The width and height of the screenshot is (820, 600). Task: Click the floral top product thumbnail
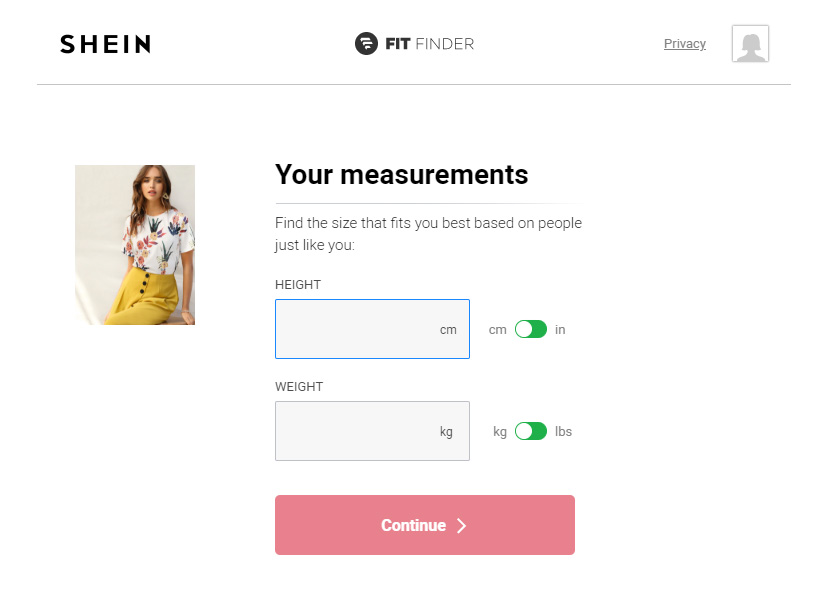click(x=134, y=244)
